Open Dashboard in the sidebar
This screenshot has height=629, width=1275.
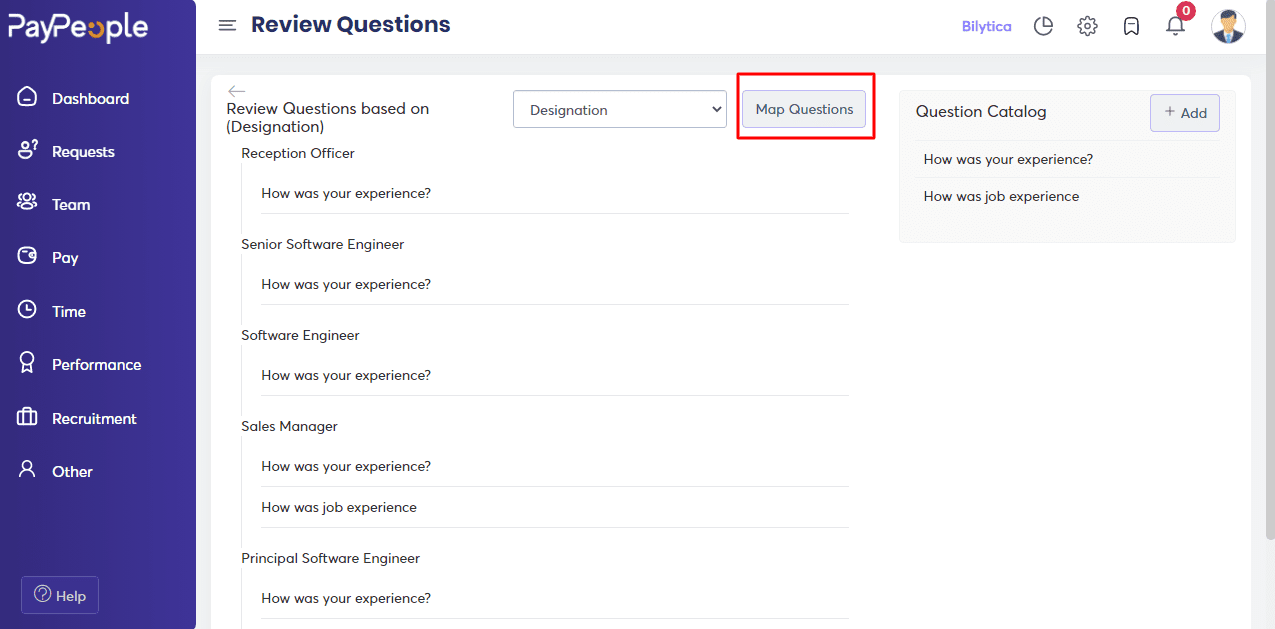pos(90,98)
